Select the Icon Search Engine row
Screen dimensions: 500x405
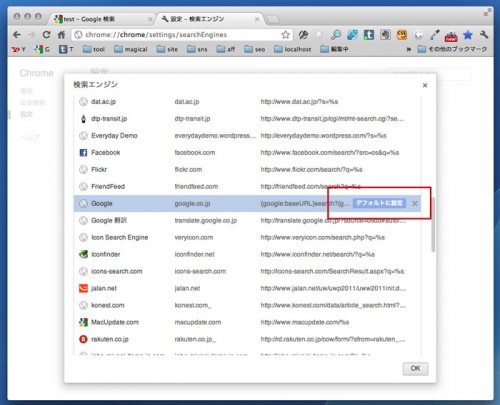point(247,237)
